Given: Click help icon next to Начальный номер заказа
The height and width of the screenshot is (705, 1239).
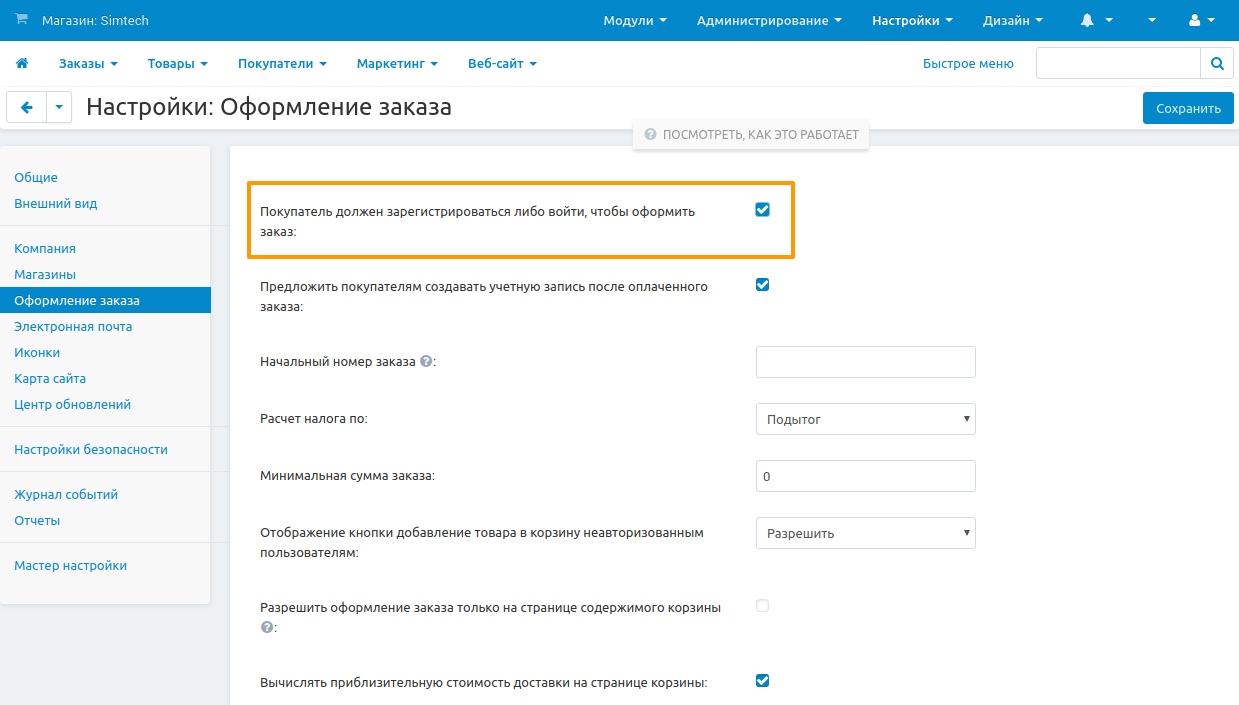Looking at the screenshot, I should [426, 362].
